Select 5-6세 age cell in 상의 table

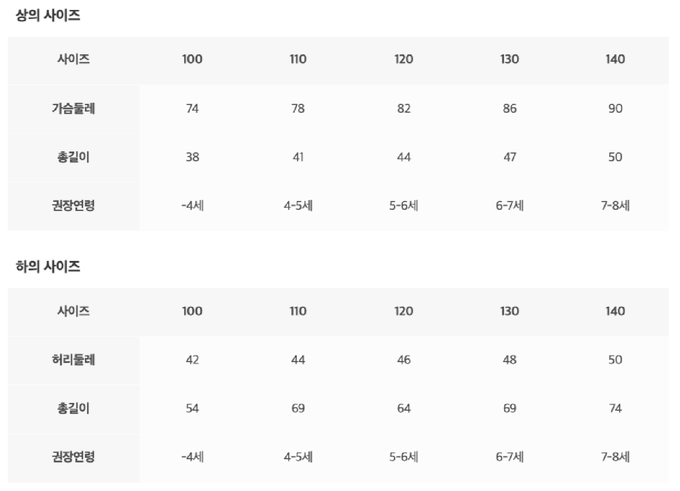tap(404, 206)
